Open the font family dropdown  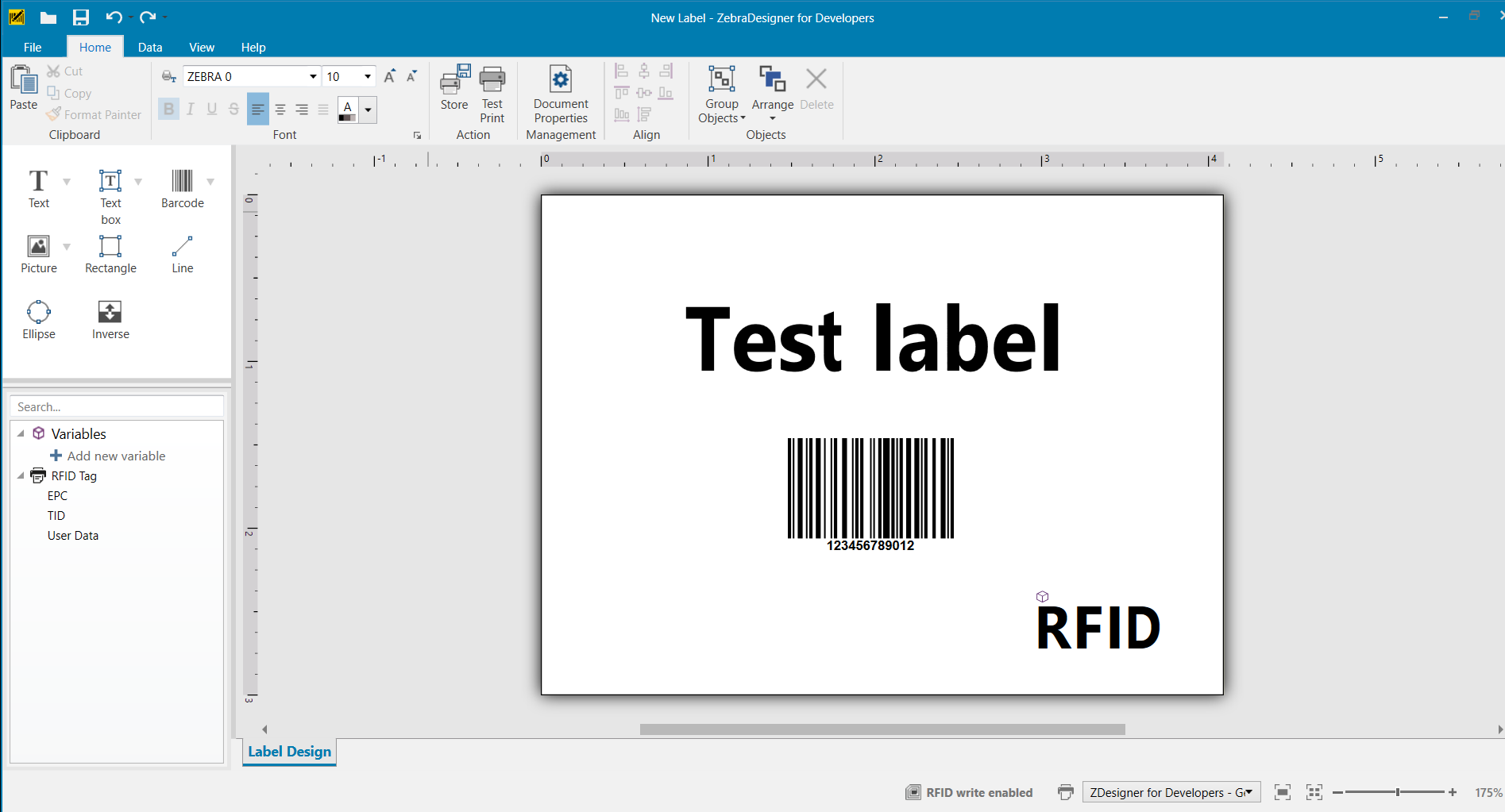coord(312,76)
